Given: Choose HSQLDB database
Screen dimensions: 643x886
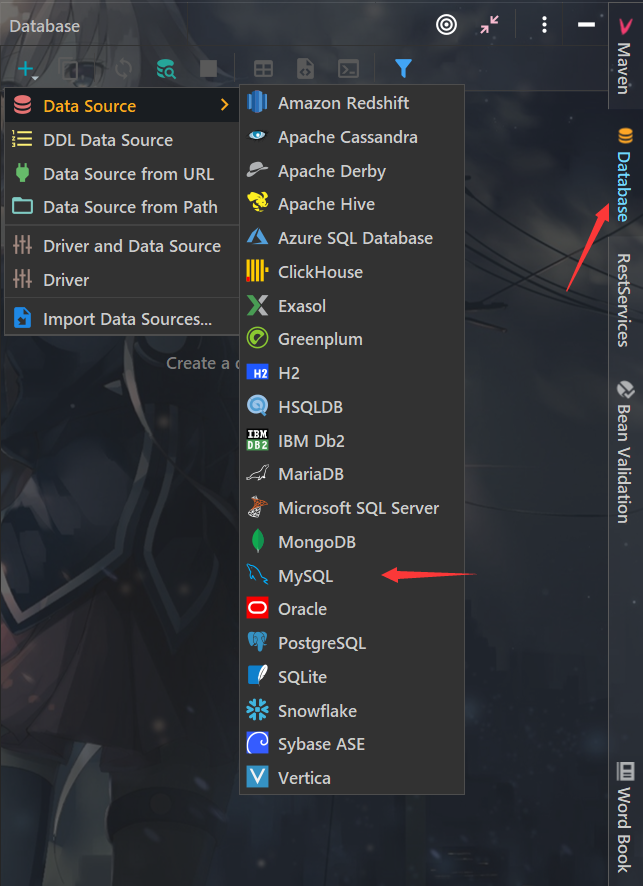Looking at the screenshot, I should tap(352, 407).
